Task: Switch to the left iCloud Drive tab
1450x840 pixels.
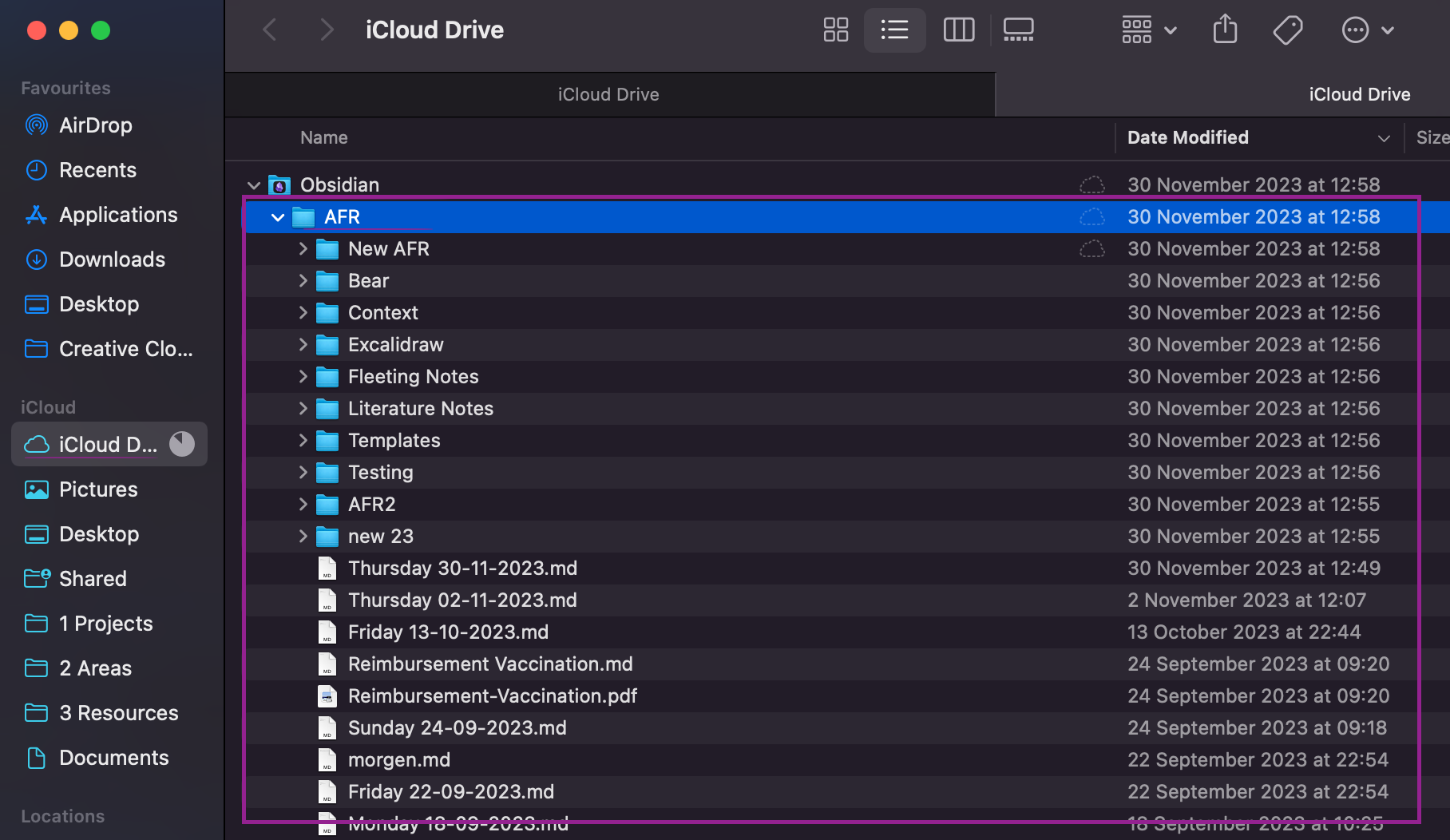Action: (608, 94)
